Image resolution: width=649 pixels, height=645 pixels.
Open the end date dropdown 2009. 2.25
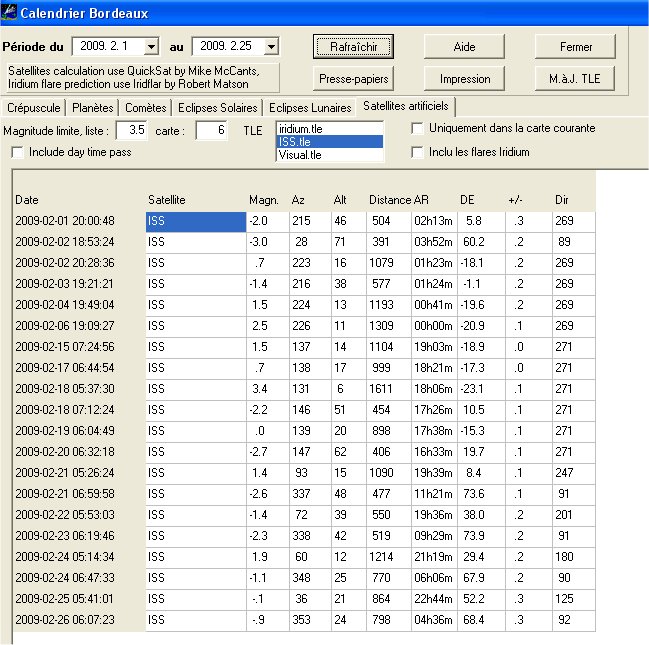pyautogui.click(x=272, y=46)
